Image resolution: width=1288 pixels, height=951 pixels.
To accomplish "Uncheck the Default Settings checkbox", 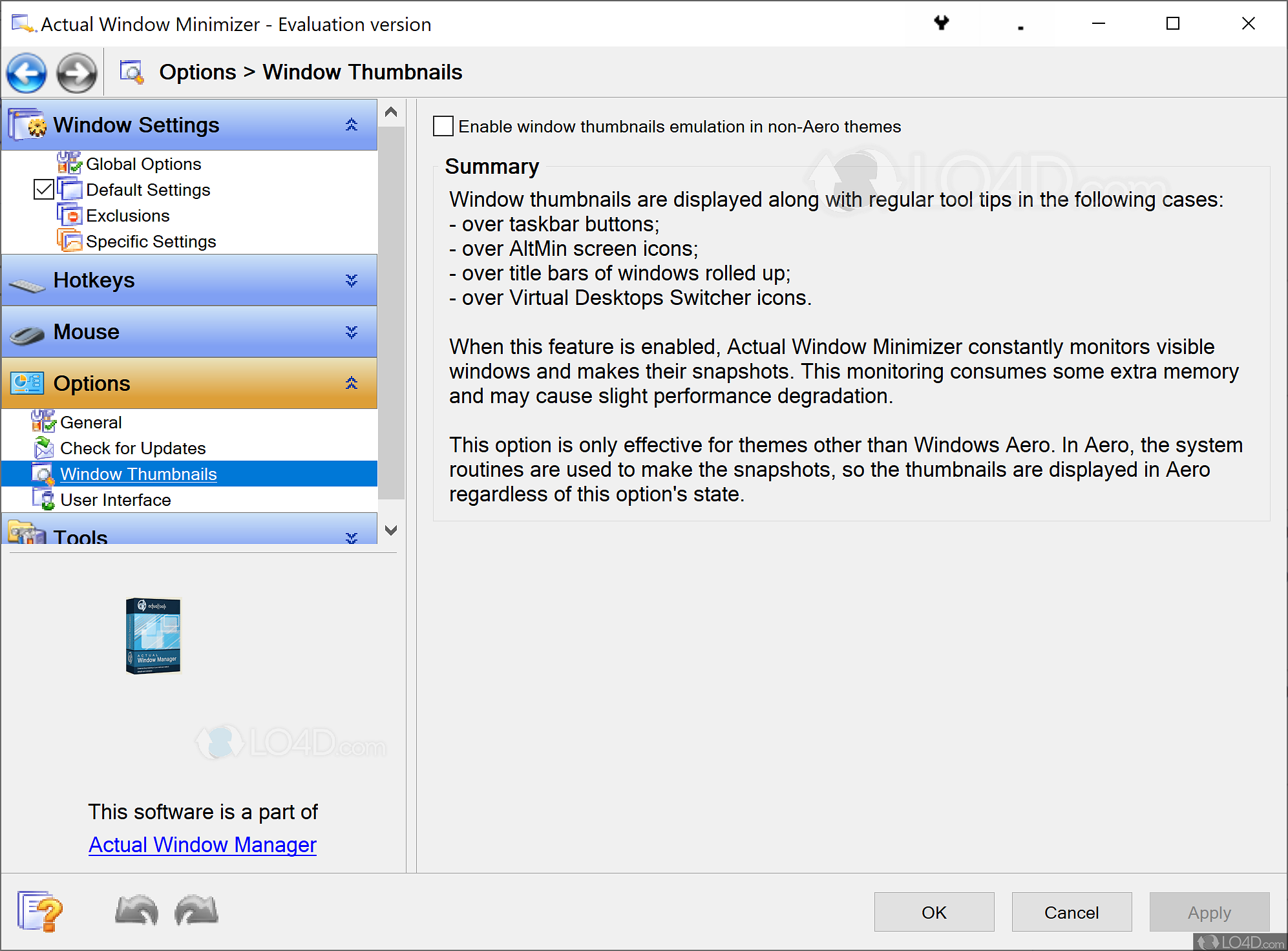I will [x=43, y=189].
